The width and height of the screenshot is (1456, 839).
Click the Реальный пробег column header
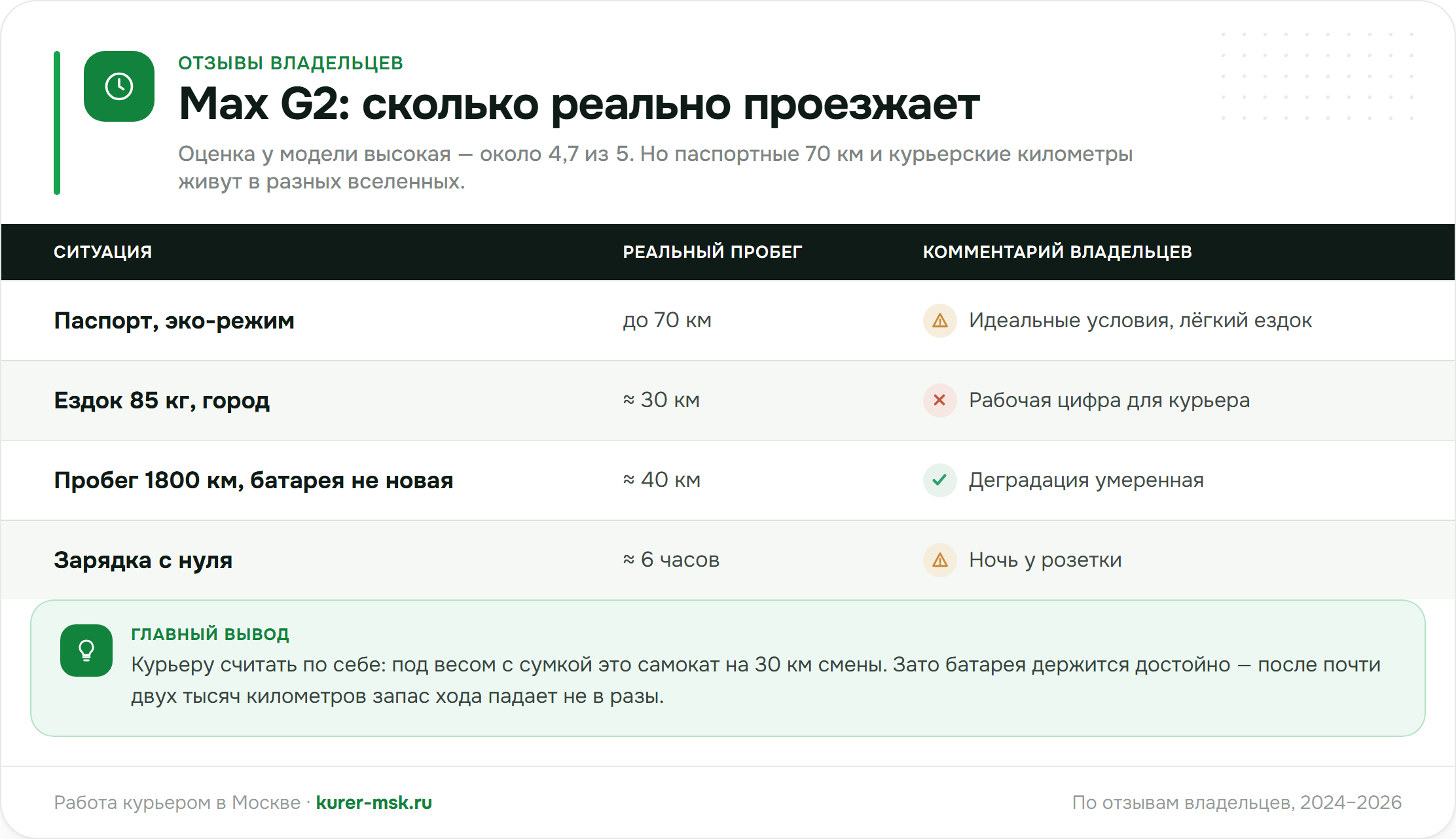[x=712, y=252]
